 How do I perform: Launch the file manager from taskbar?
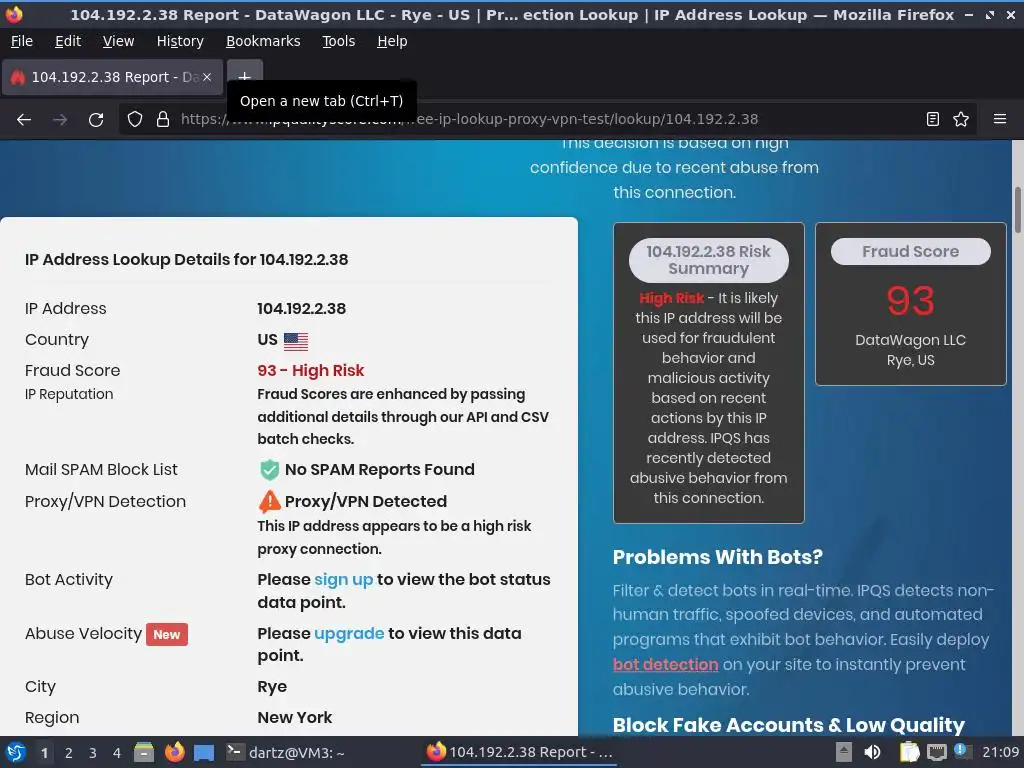[144, 752]
